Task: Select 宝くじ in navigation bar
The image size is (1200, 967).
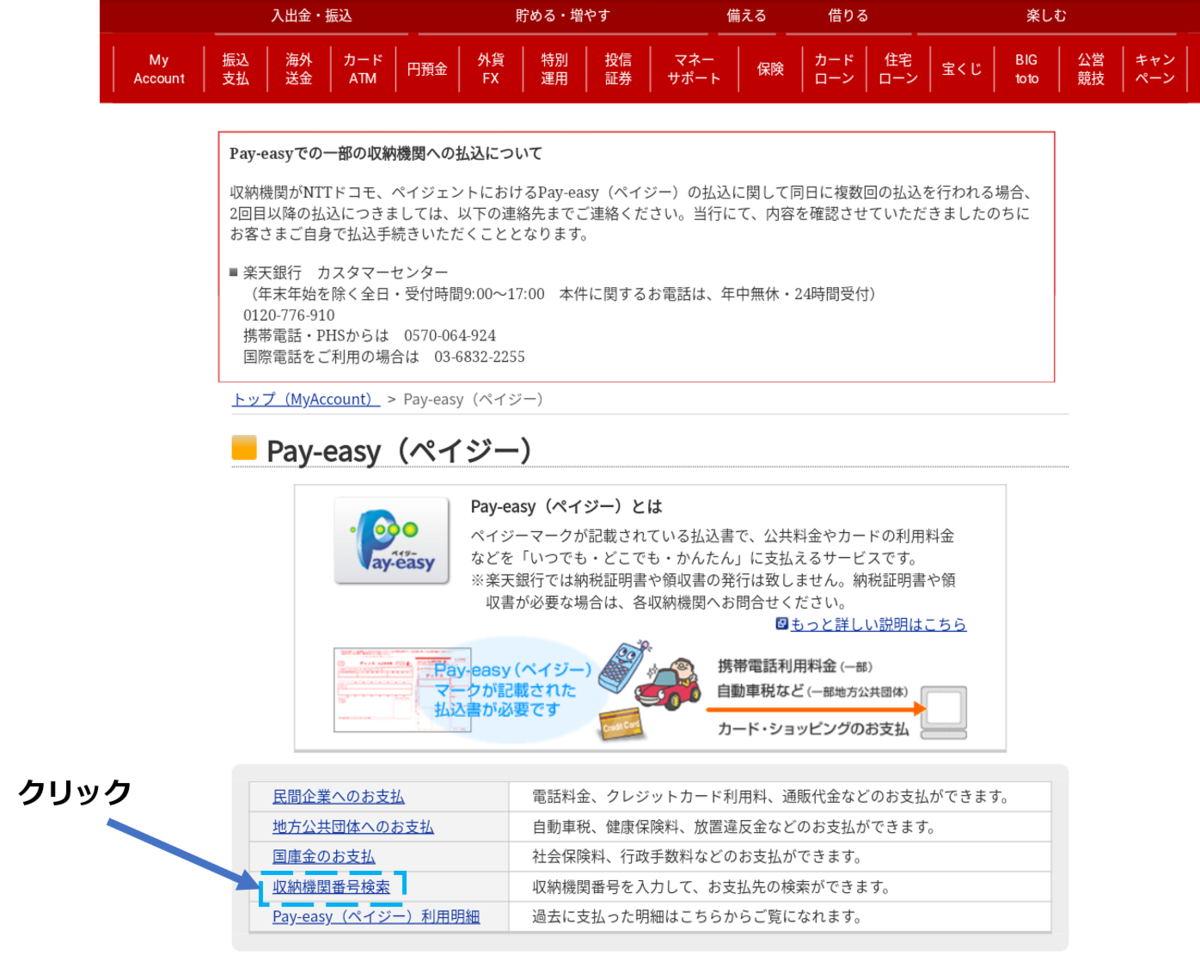Action: pyautogui.click(x=962, y=70)
